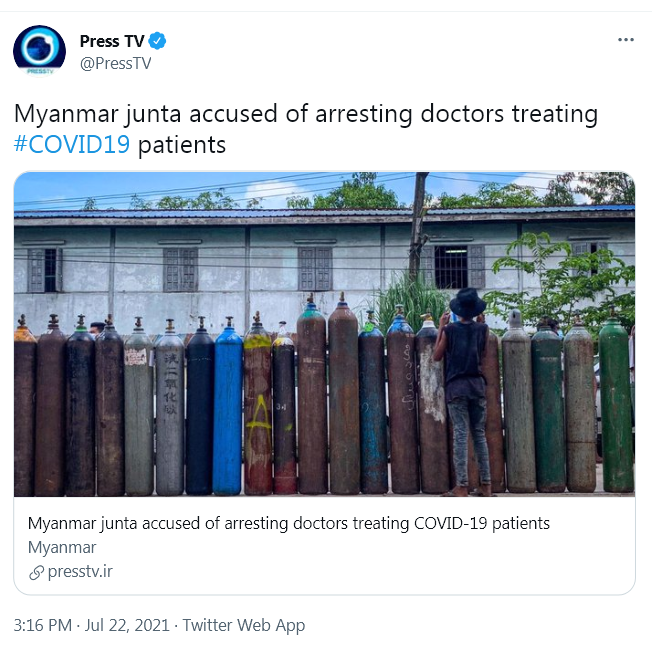Click the Press TV display name

[x=112, y=41]
